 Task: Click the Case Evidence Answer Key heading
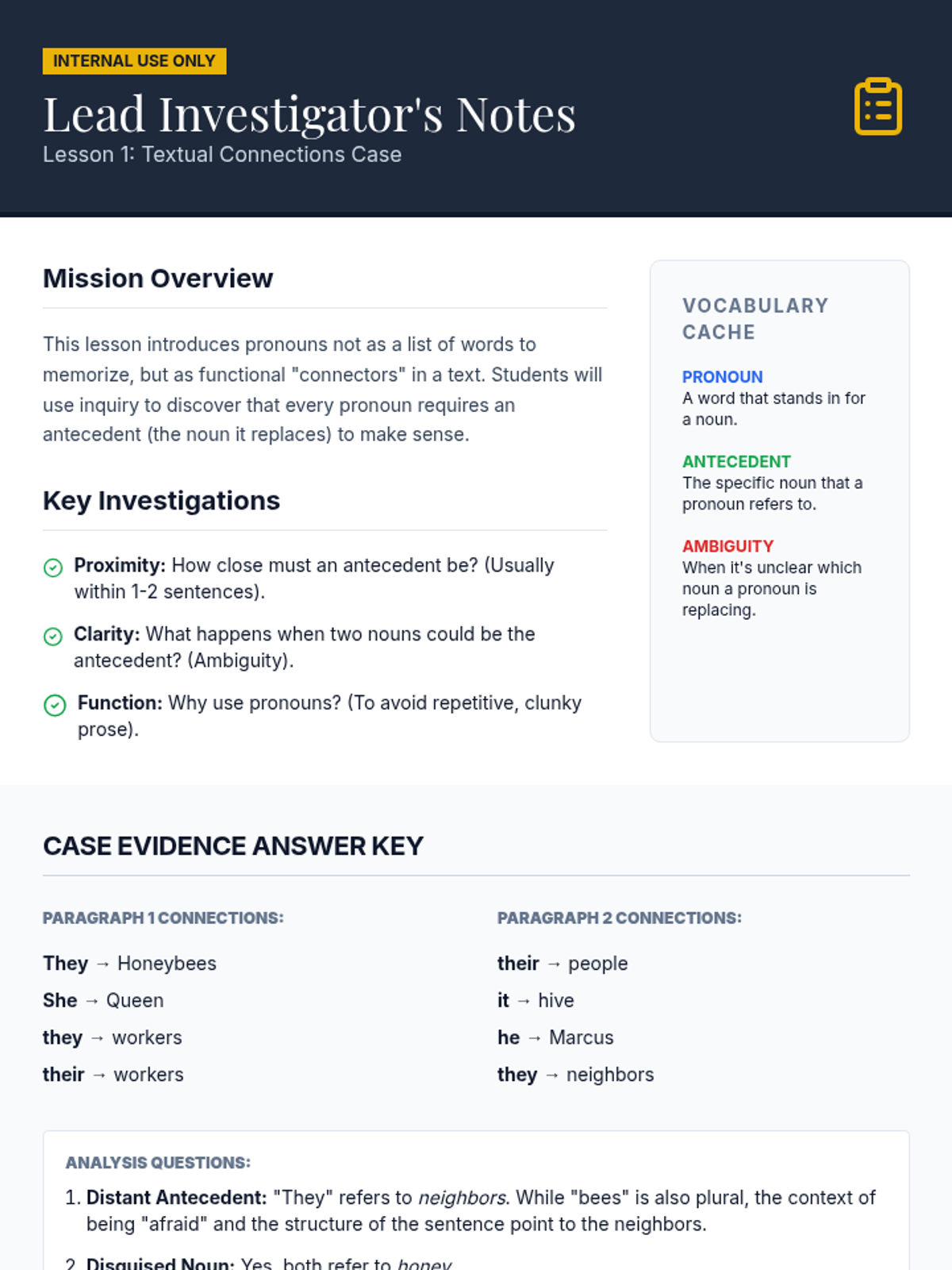233,846
